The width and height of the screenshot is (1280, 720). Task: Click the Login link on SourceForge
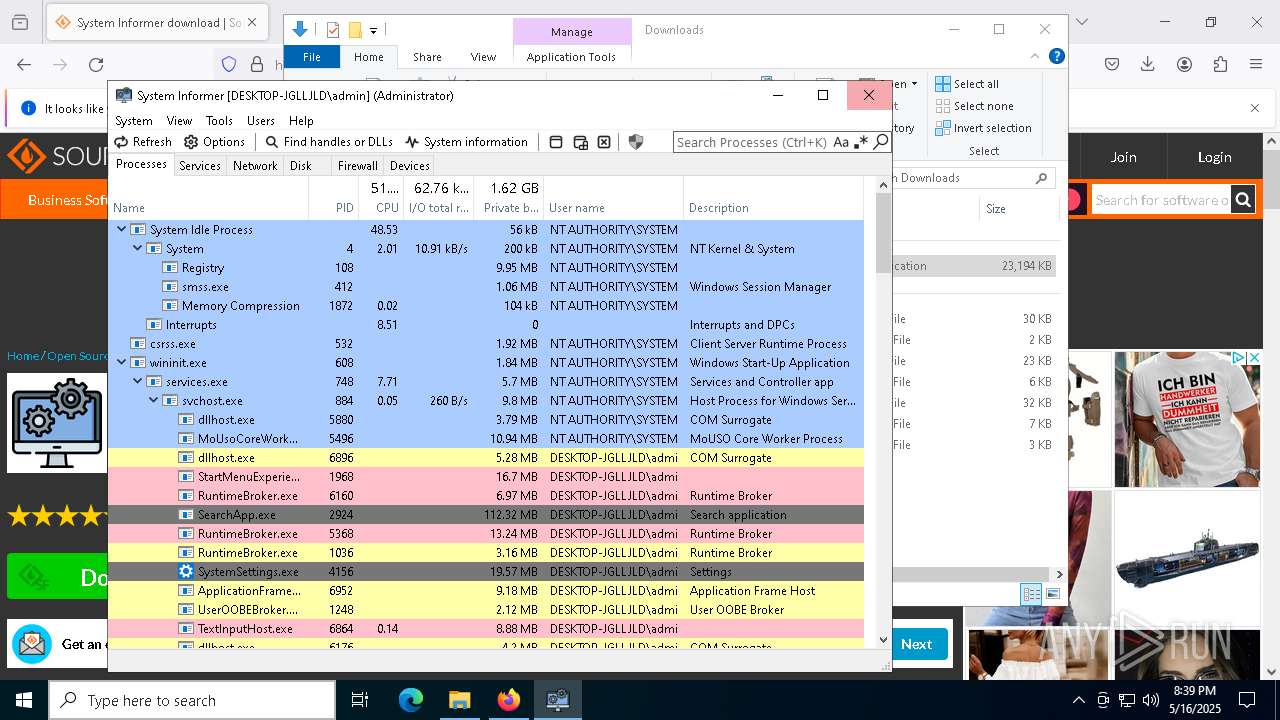click(1214, 157)
